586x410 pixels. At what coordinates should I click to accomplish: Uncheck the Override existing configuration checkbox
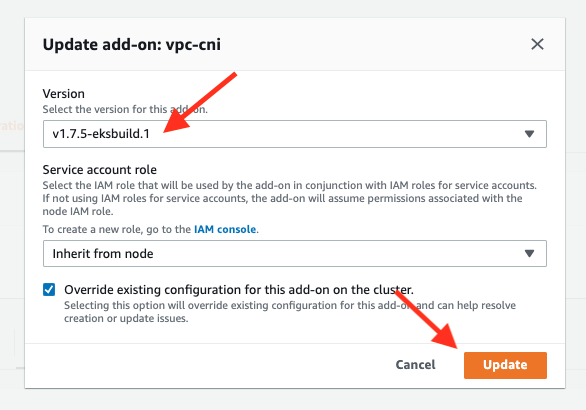(49, 290)
